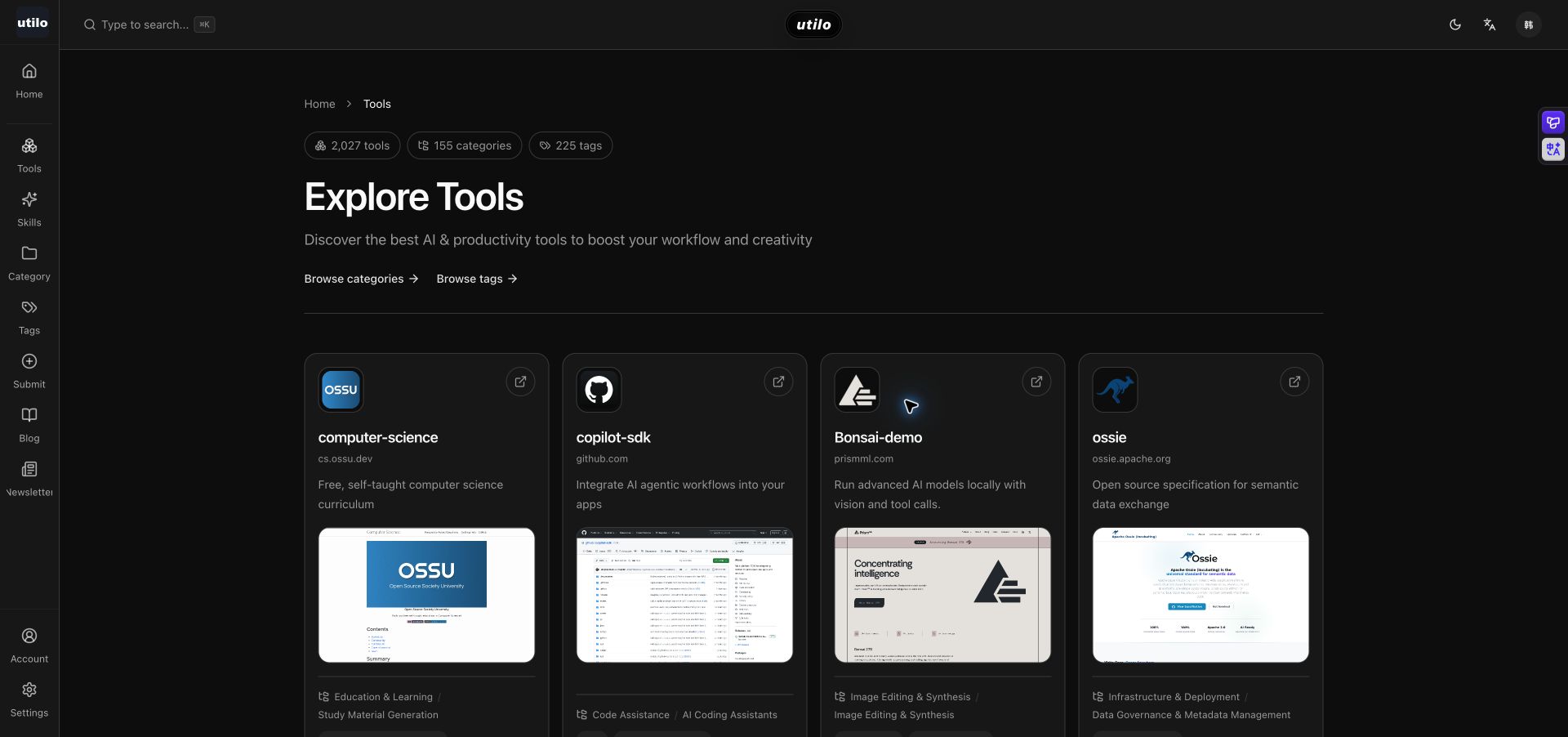Click the user avatar menu at top right
The width and height of the screenshot is (1568, 737).
tap(1528, 25)
